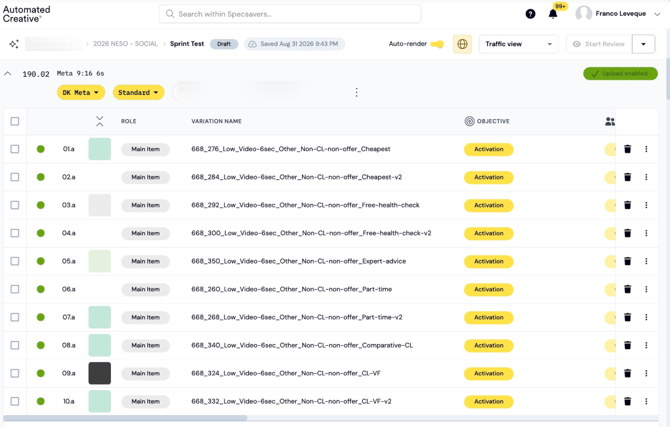
Task: Click the search within Specsavers field
Action: click(x=290, y=14)
